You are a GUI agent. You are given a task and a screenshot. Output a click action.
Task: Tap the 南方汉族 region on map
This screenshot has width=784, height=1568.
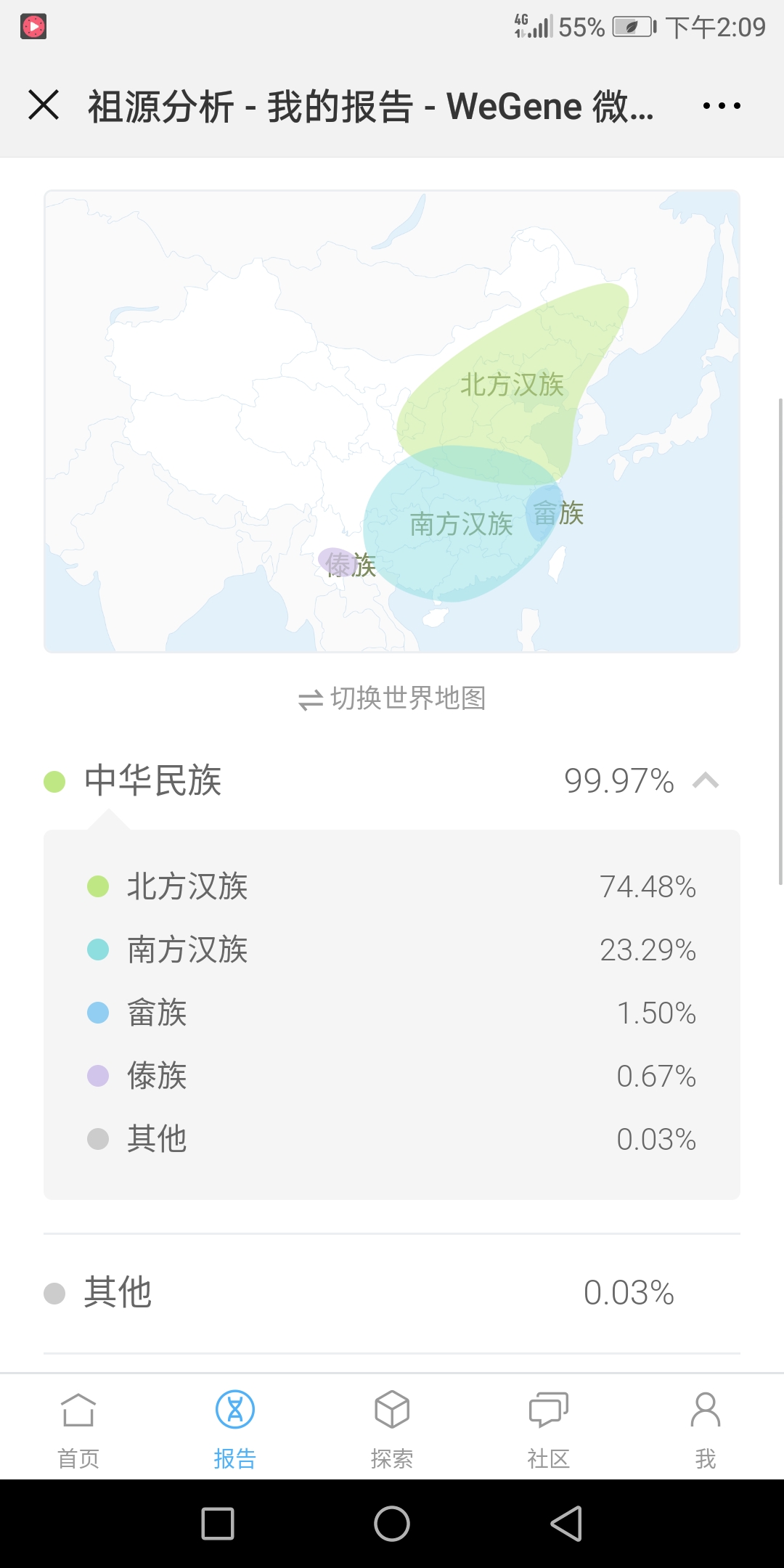tap(462, 523)
